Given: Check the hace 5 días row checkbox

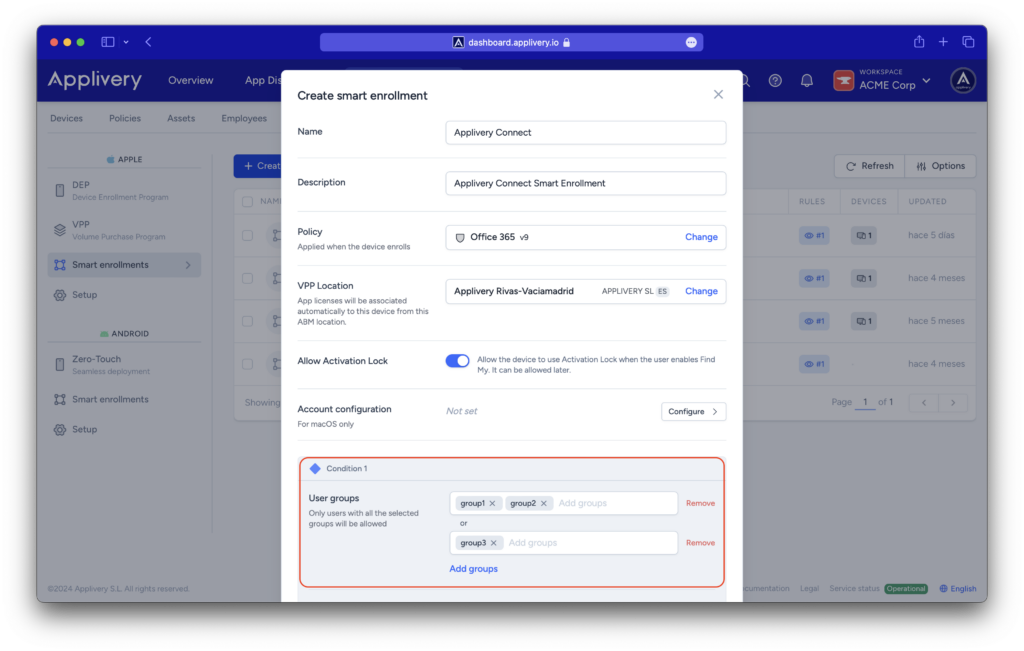Looking at the screenshot, I should (248, 235).
